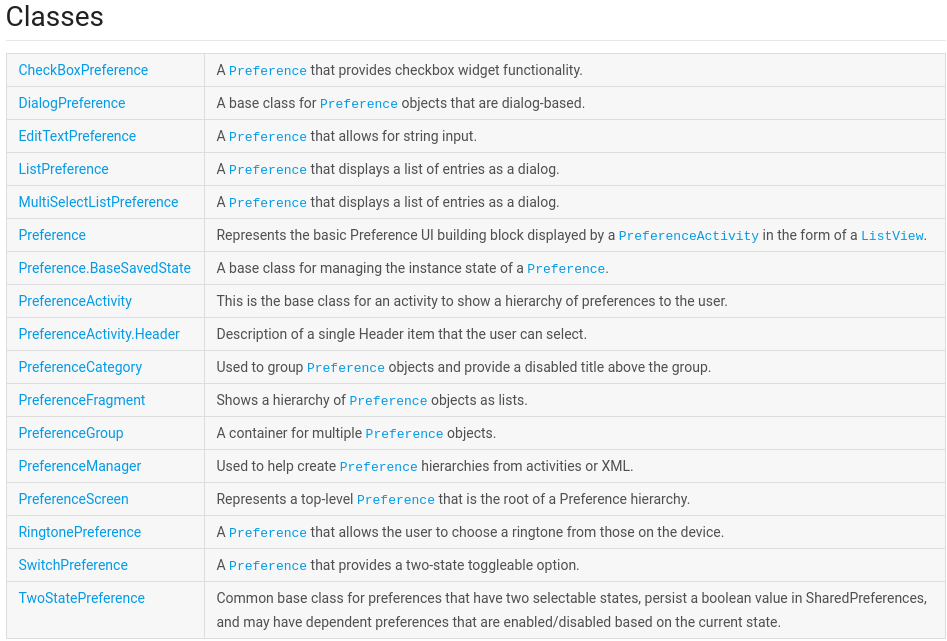
Task: Open Preference.BaseSavedState class link
Action: pyautogui.click(x=104, y=268)
